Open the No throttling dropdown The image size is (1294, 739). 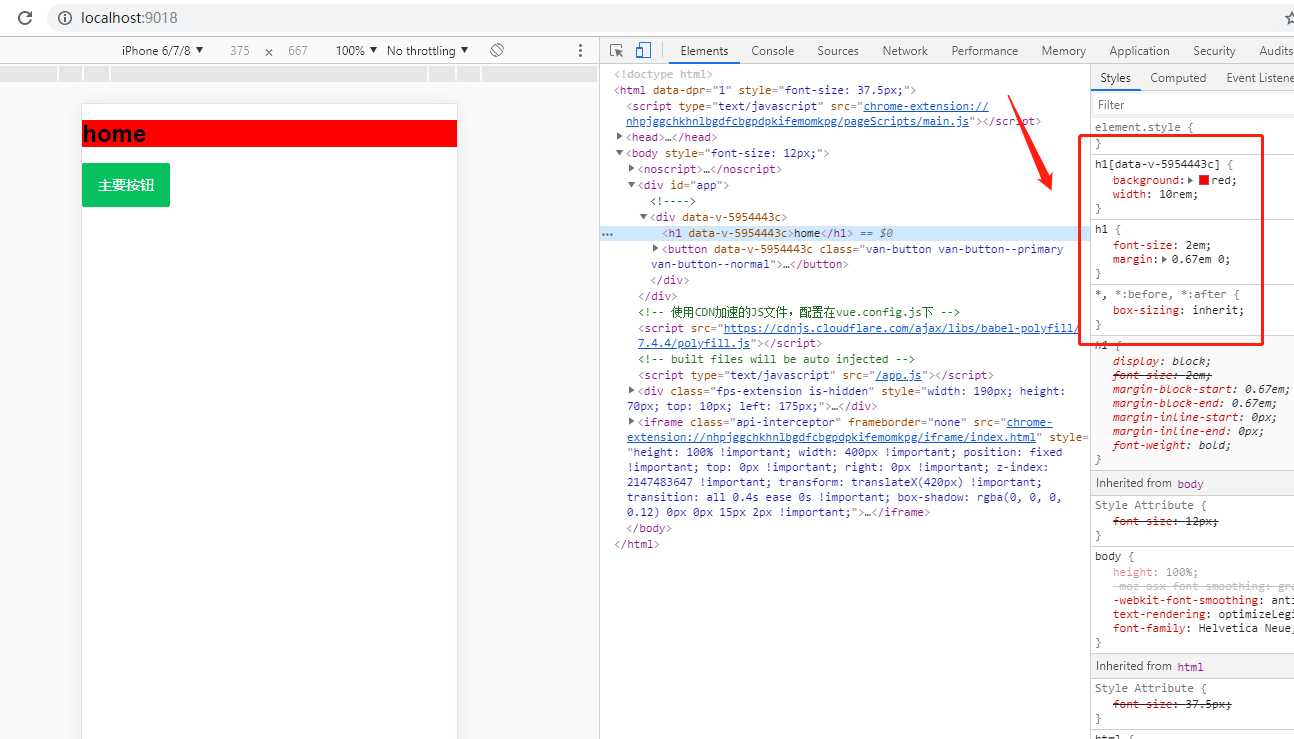[427, 50]
